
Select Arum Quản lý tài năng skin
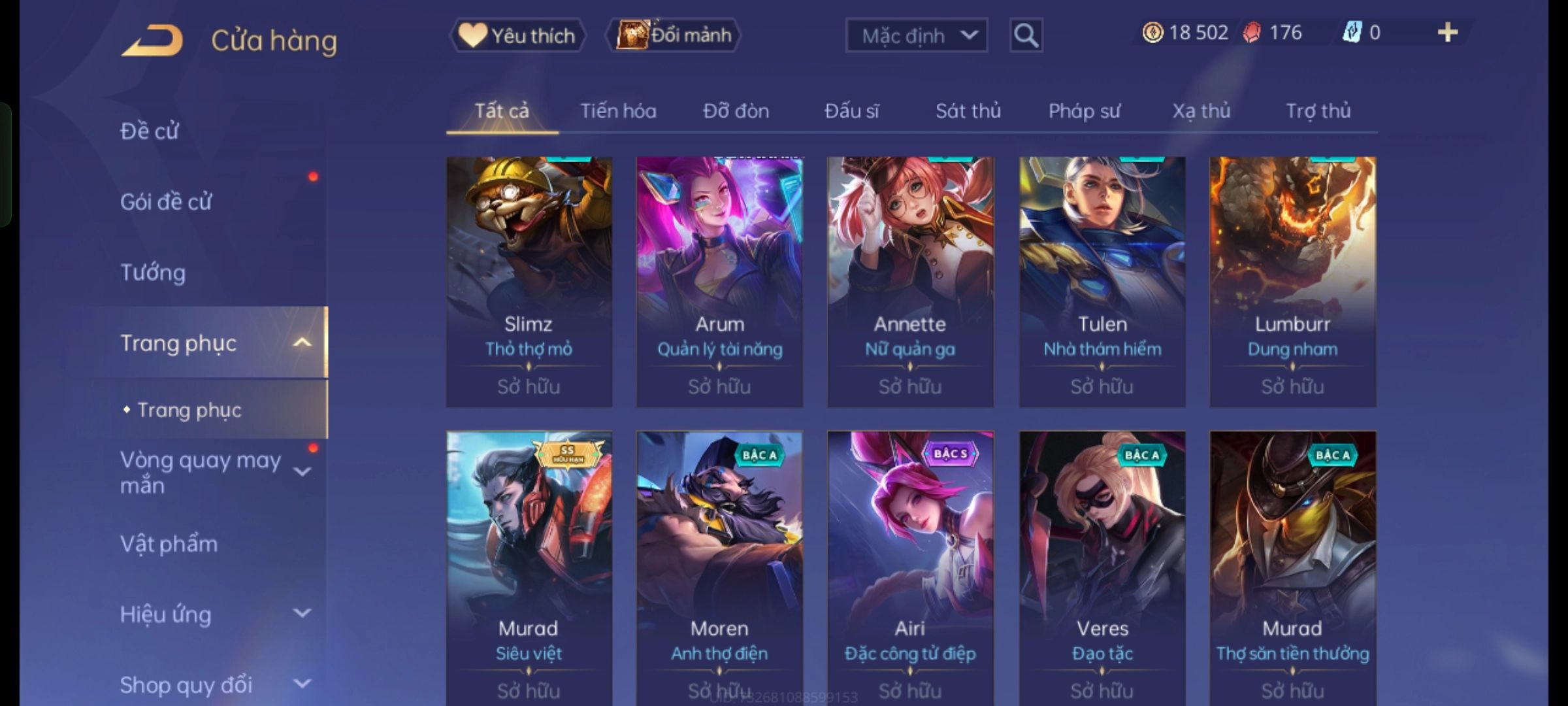(x=719, y=282)
